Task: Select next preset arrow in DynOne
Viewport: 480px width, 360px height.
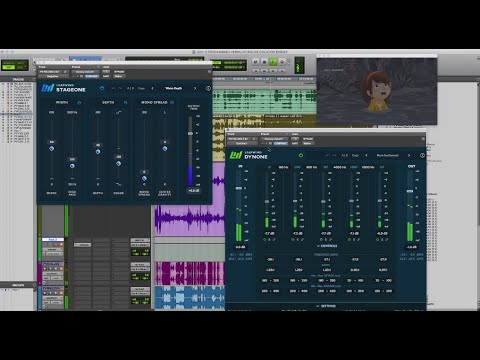Action: pyautogui.click(x=409, y=155)
